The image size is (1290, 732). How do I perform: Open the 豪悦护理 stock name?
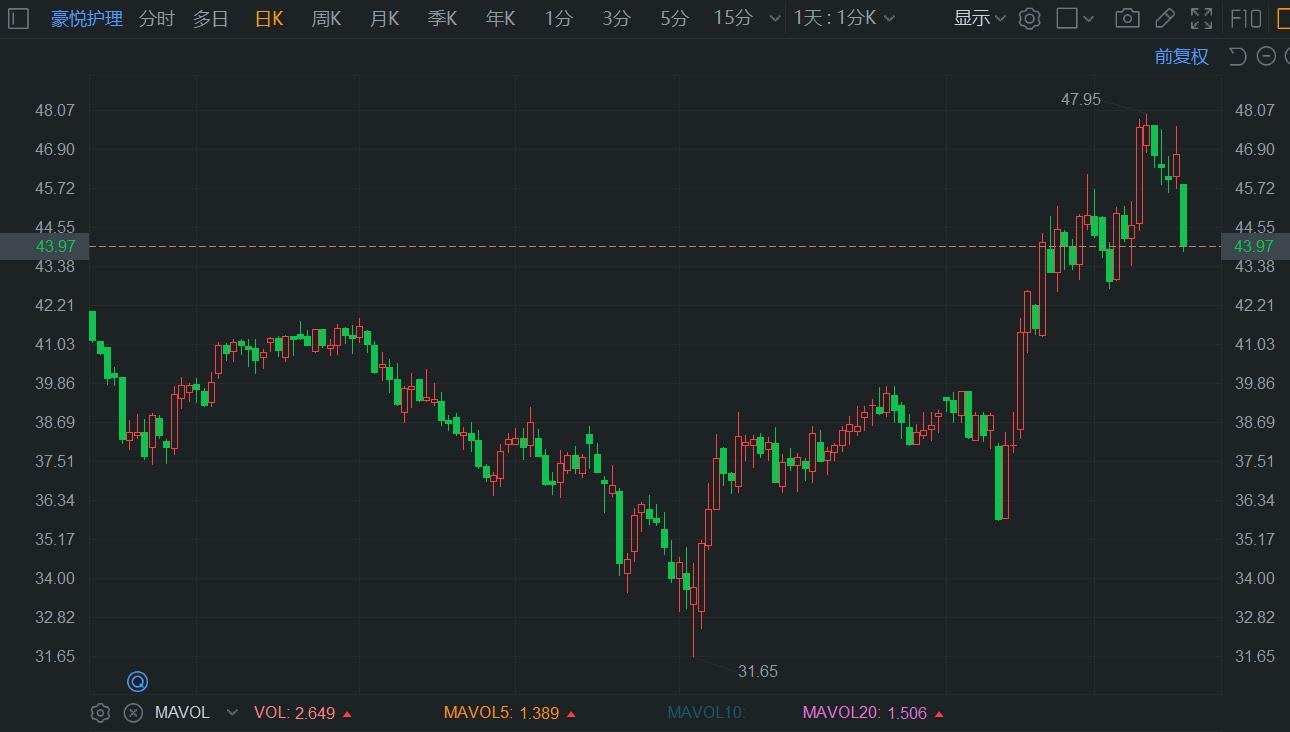(87, 18)
